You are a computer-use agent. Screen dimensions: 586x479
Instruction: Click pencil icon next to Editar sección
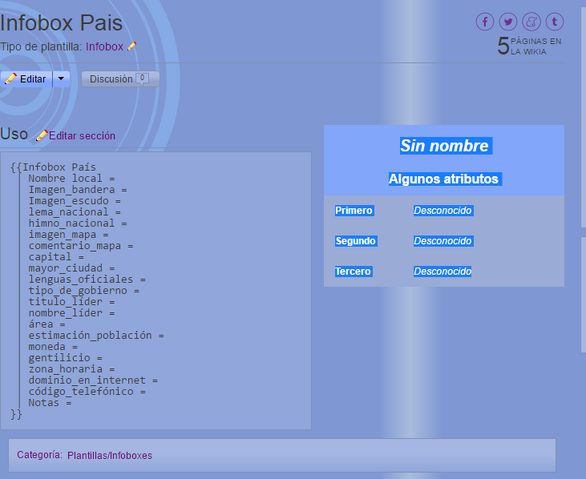tap(41, 135)
